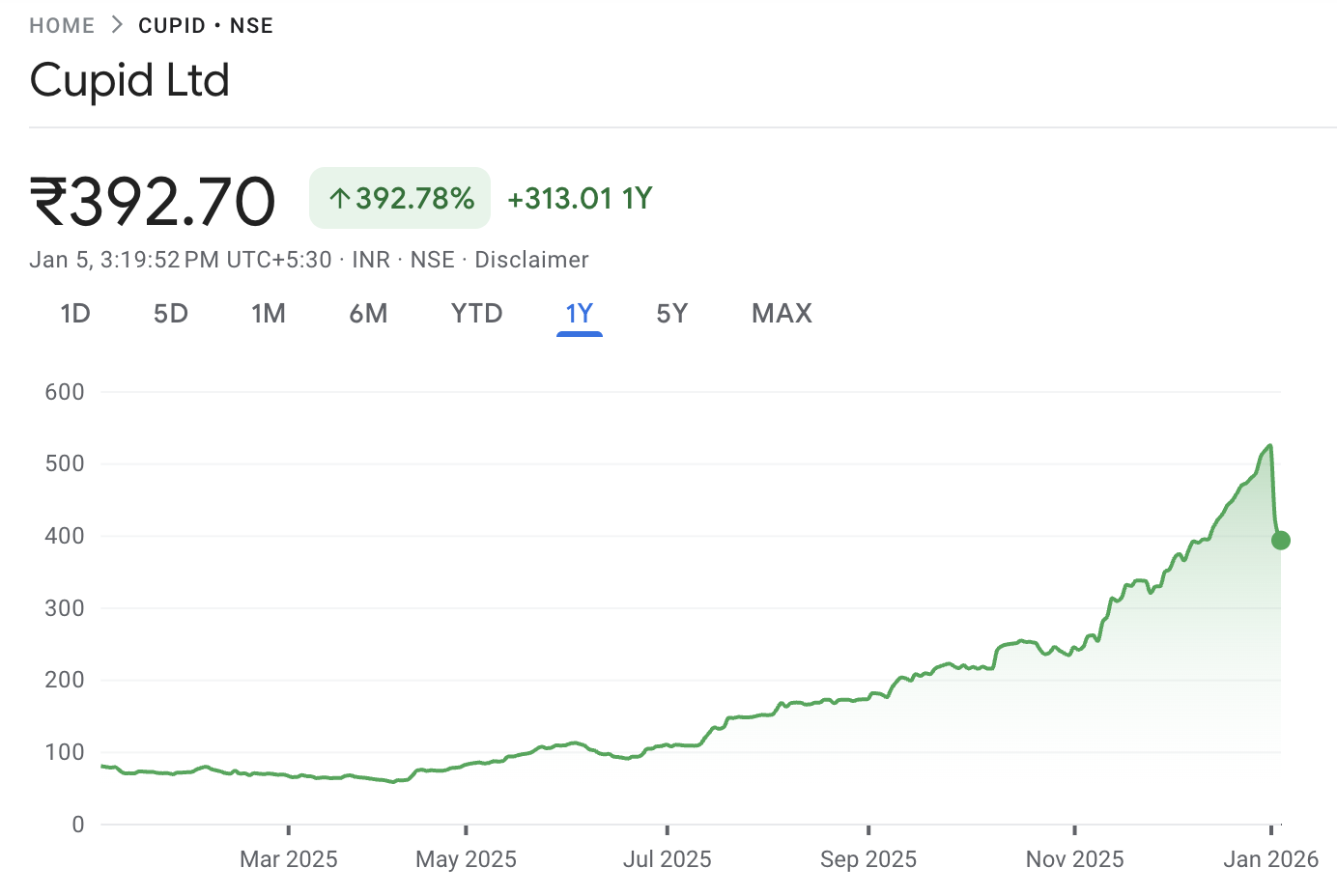Show the MAX historical chart
Viewport: 1337px width, 896px height.
(781, 313)
